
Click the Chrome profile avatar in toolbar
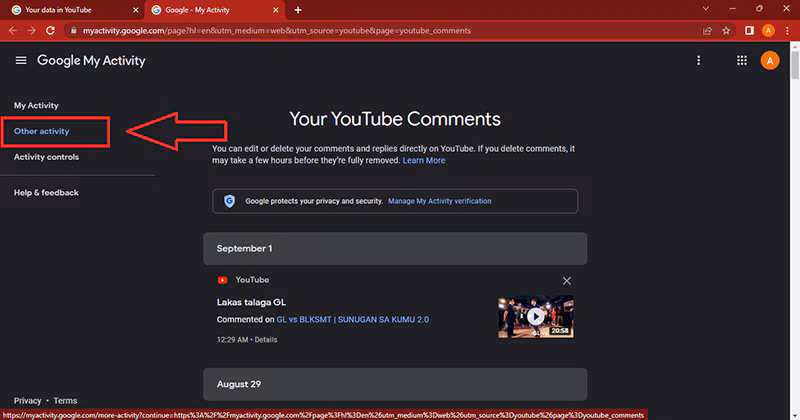coord(768,31)
